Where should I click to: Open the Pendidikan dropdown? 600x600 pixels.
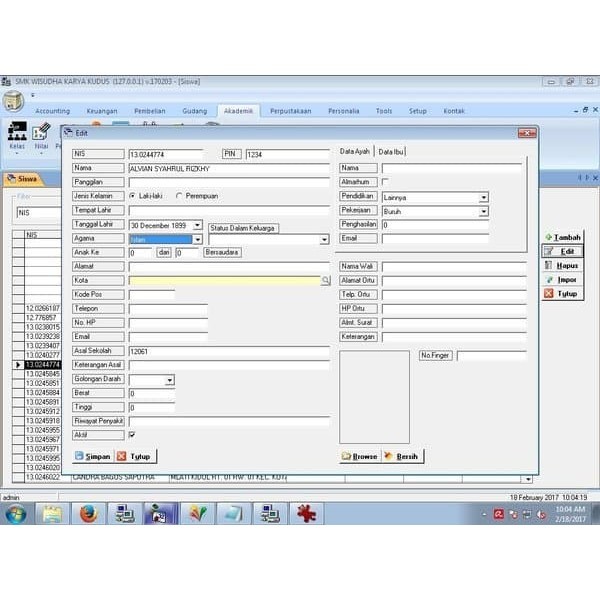tap(484, 197)
